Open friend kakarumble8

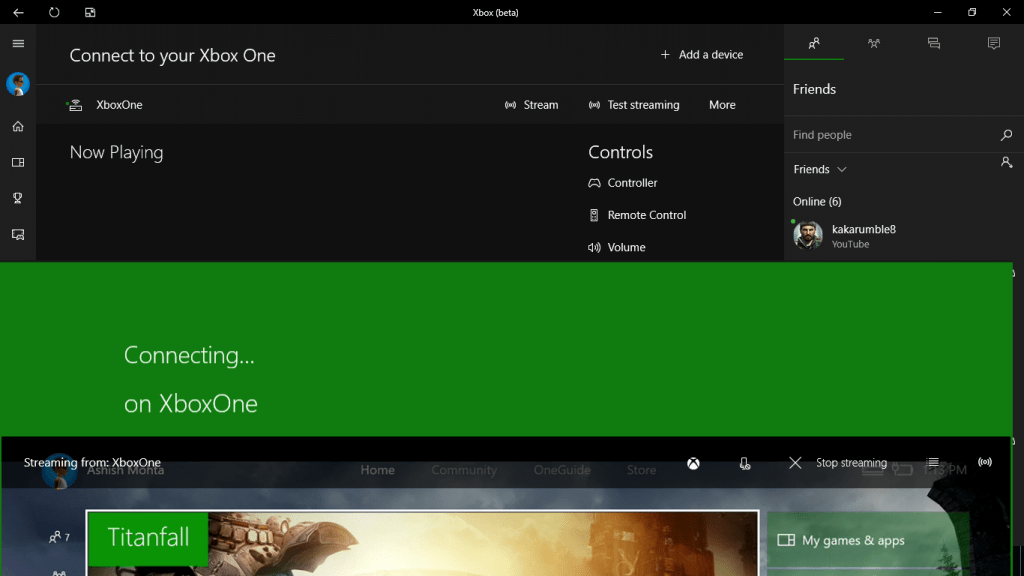click(904, 236)
